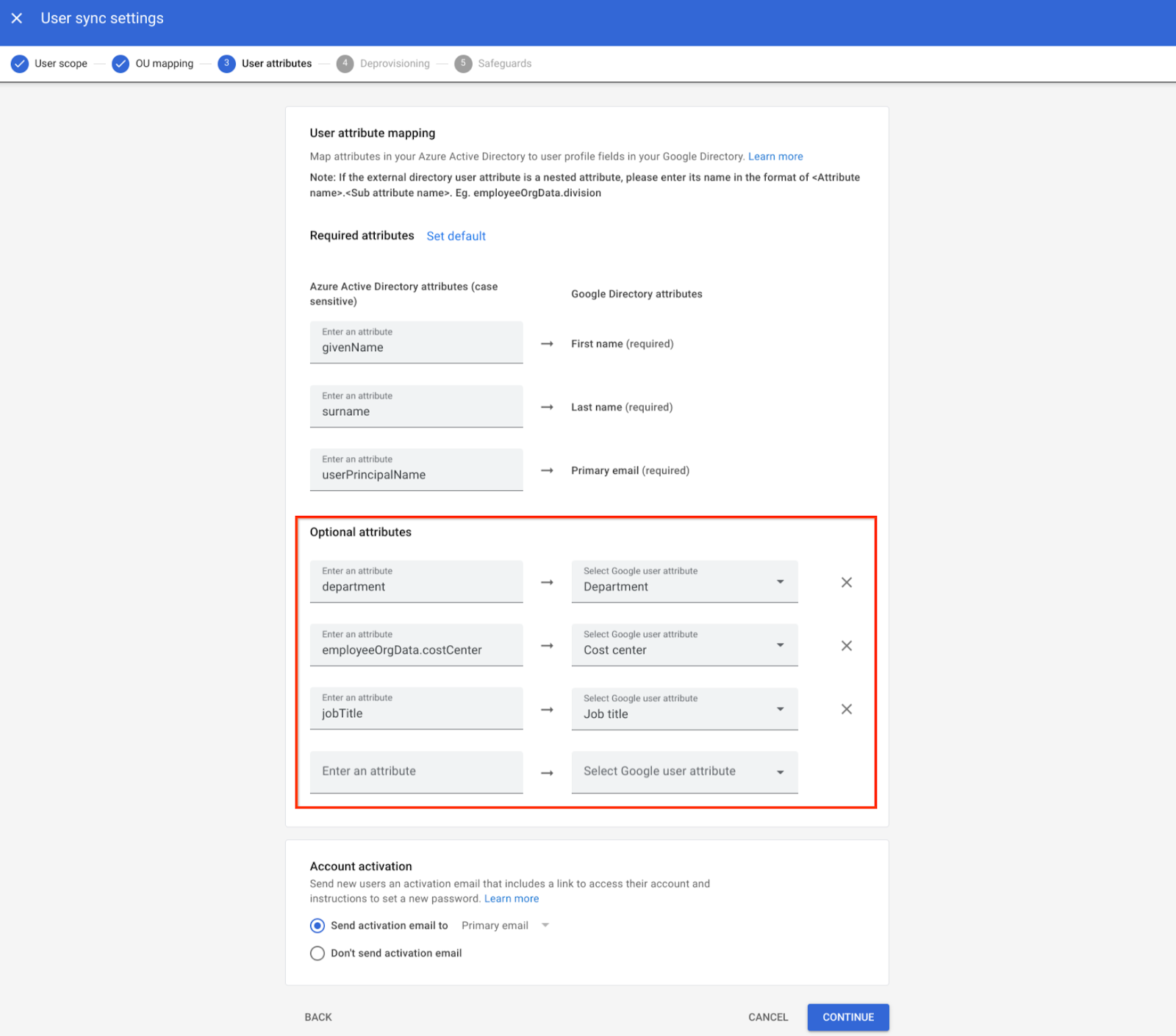The height and width of the screenshot is (1036, 1176).
Task: Click the Last name (required) label
Action: click(x=622, y=407)
